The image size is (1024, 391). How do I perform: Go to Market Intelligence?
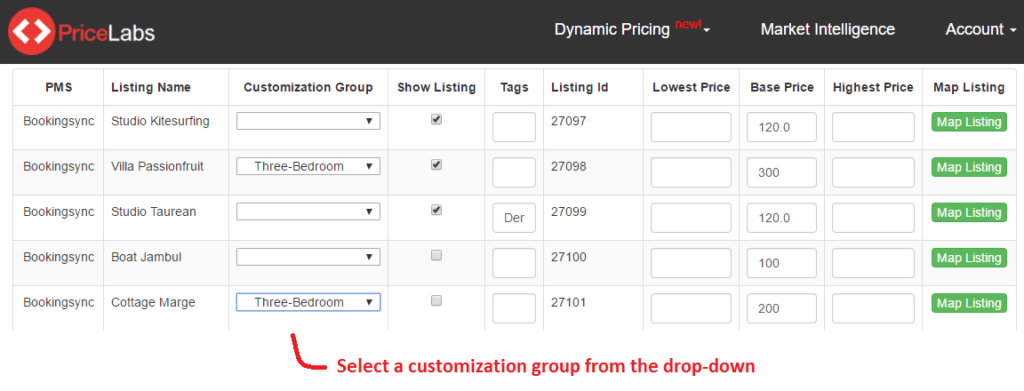(x=827, y=29)
